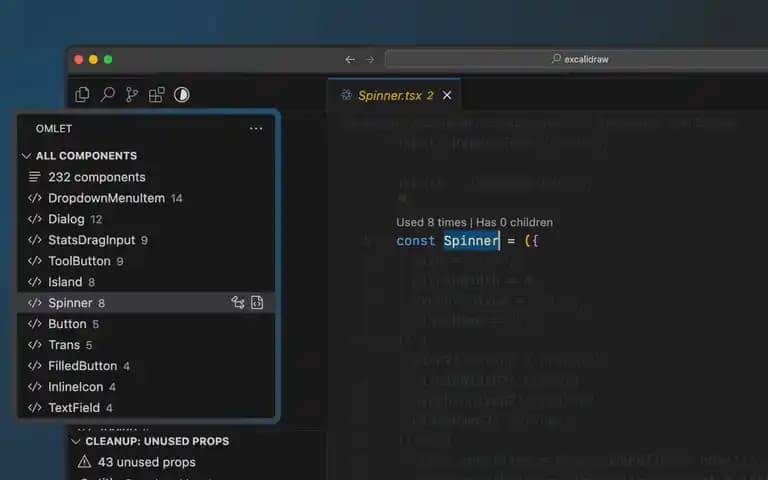This screenshot has height=480, width=768.
Task: Click the code icon beside InlineIcon
Action: 35,387
